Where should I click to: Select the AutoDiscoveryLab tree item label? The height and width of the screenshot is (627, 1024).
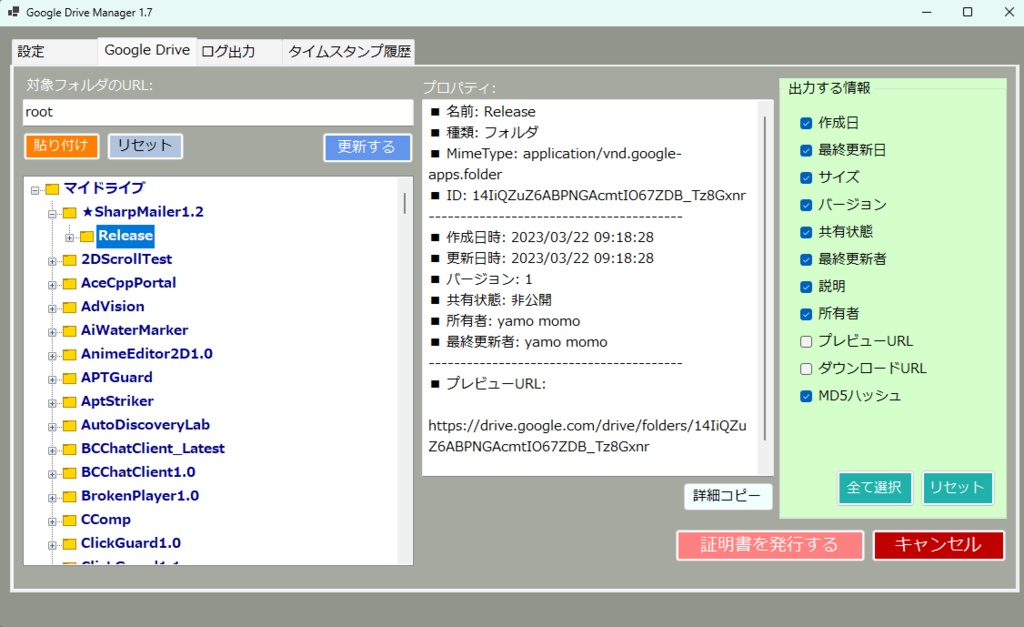coord(146,425)
